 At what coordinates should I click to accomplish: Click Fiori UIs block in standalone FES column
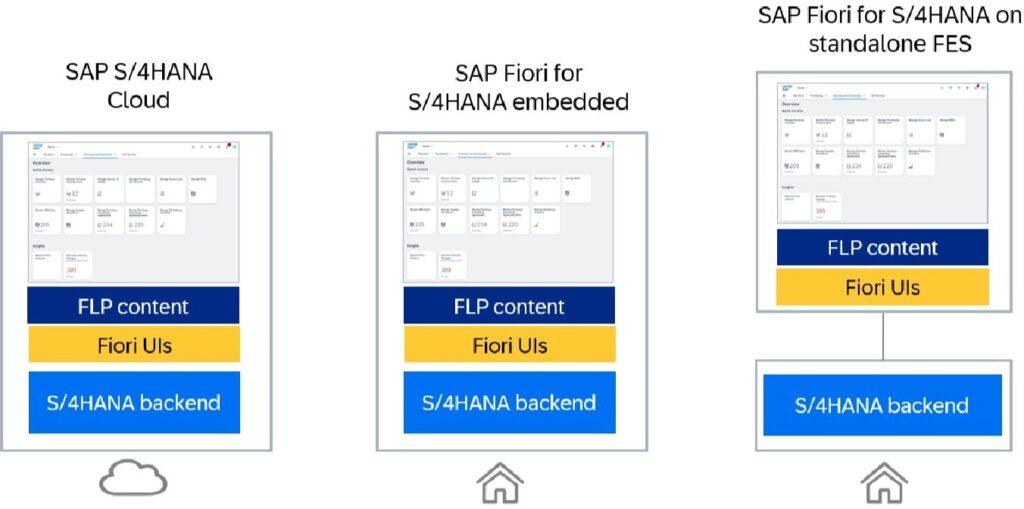click(882, 287)
